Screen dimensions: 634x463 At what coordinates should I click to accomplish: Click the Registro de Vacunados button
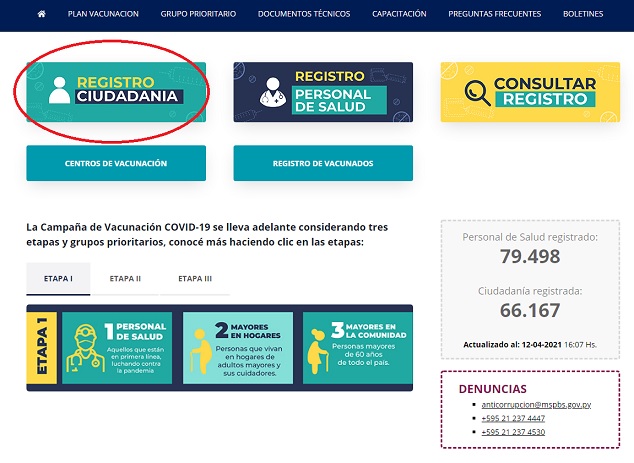pos(323,163)
